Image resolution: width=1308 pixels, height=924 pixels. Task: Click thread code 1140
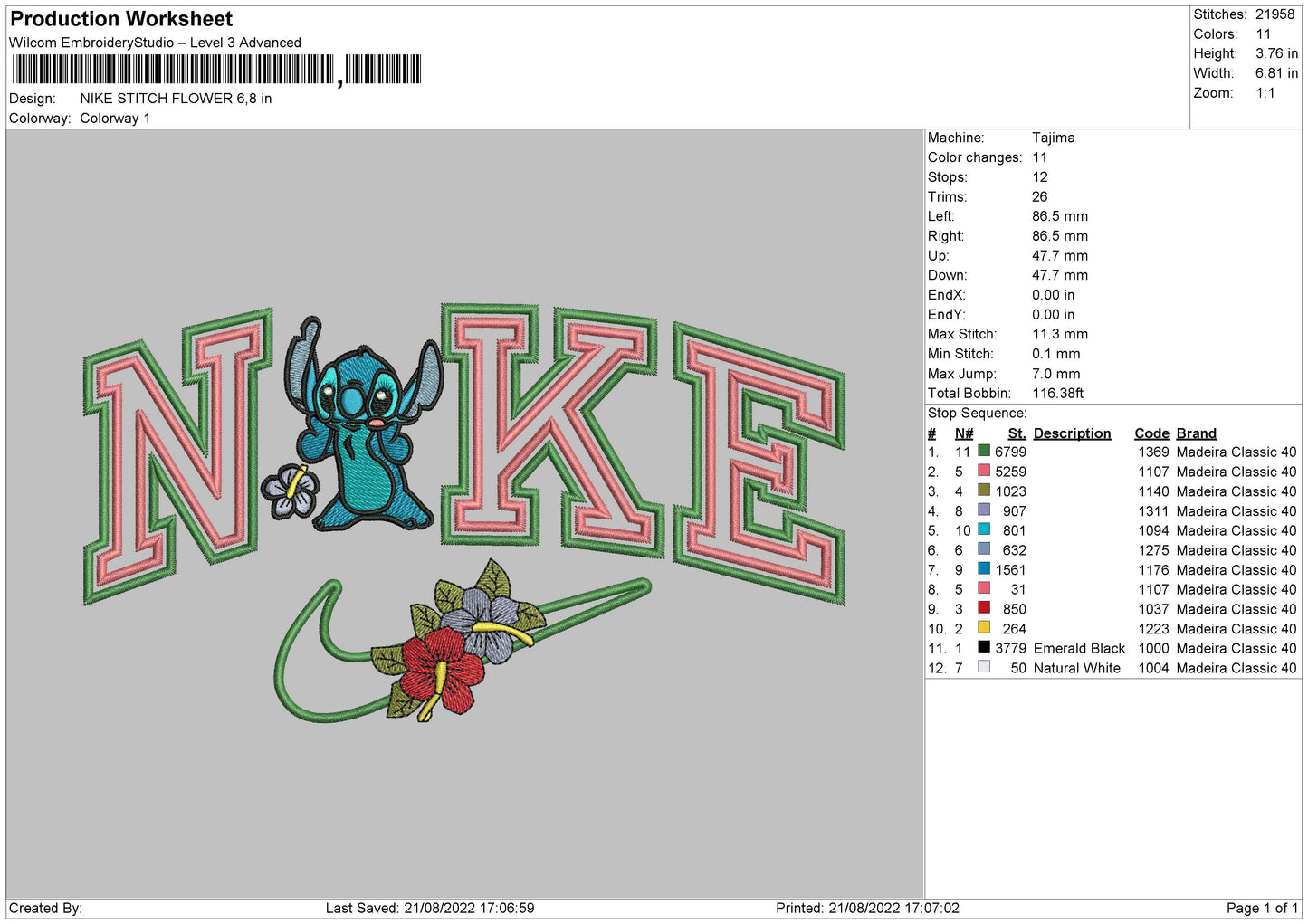(1154, 491)
